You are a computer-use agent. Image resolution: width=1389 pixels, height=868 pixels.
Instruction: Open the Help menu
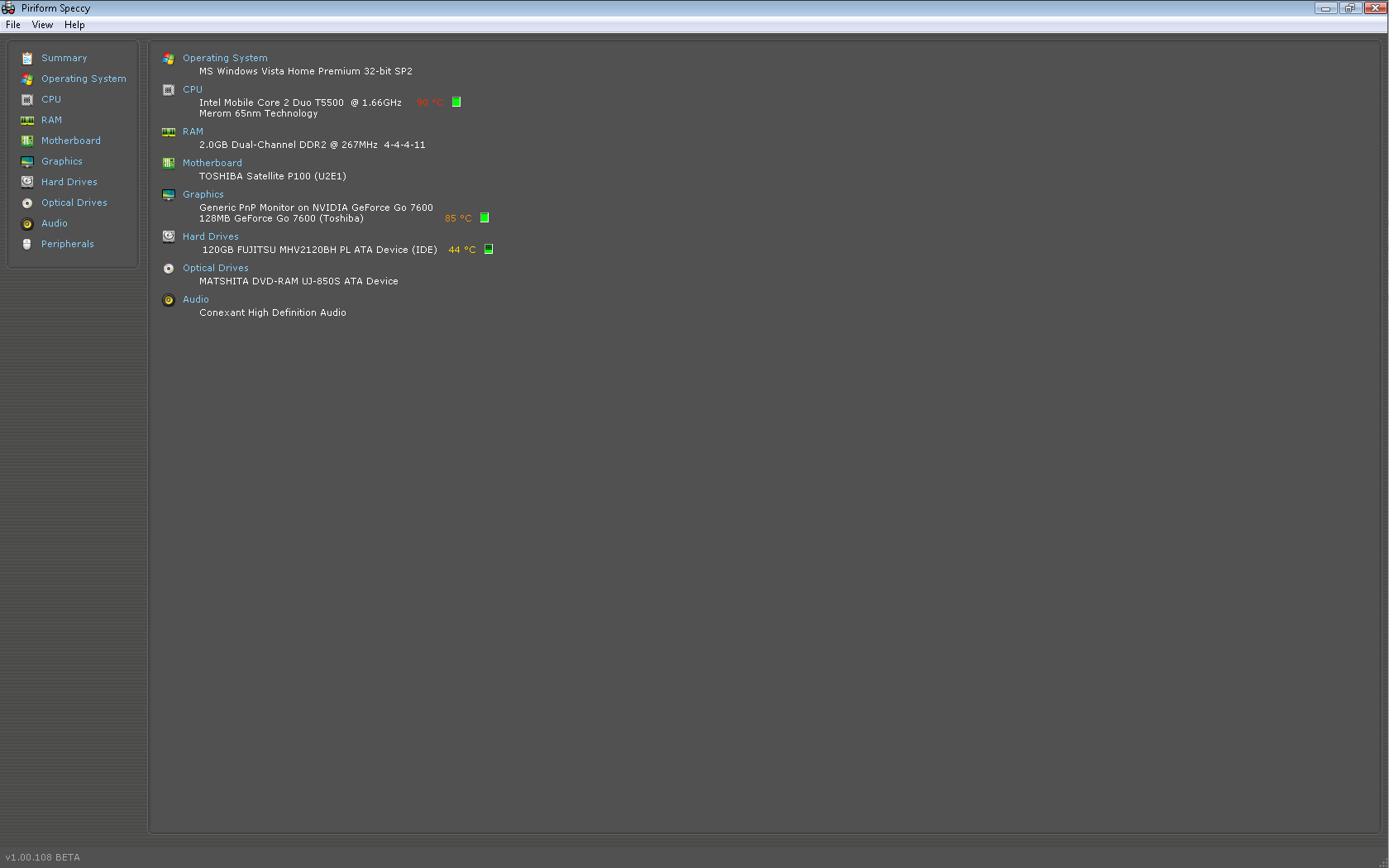pyautogui.click(x=74, y=25)
